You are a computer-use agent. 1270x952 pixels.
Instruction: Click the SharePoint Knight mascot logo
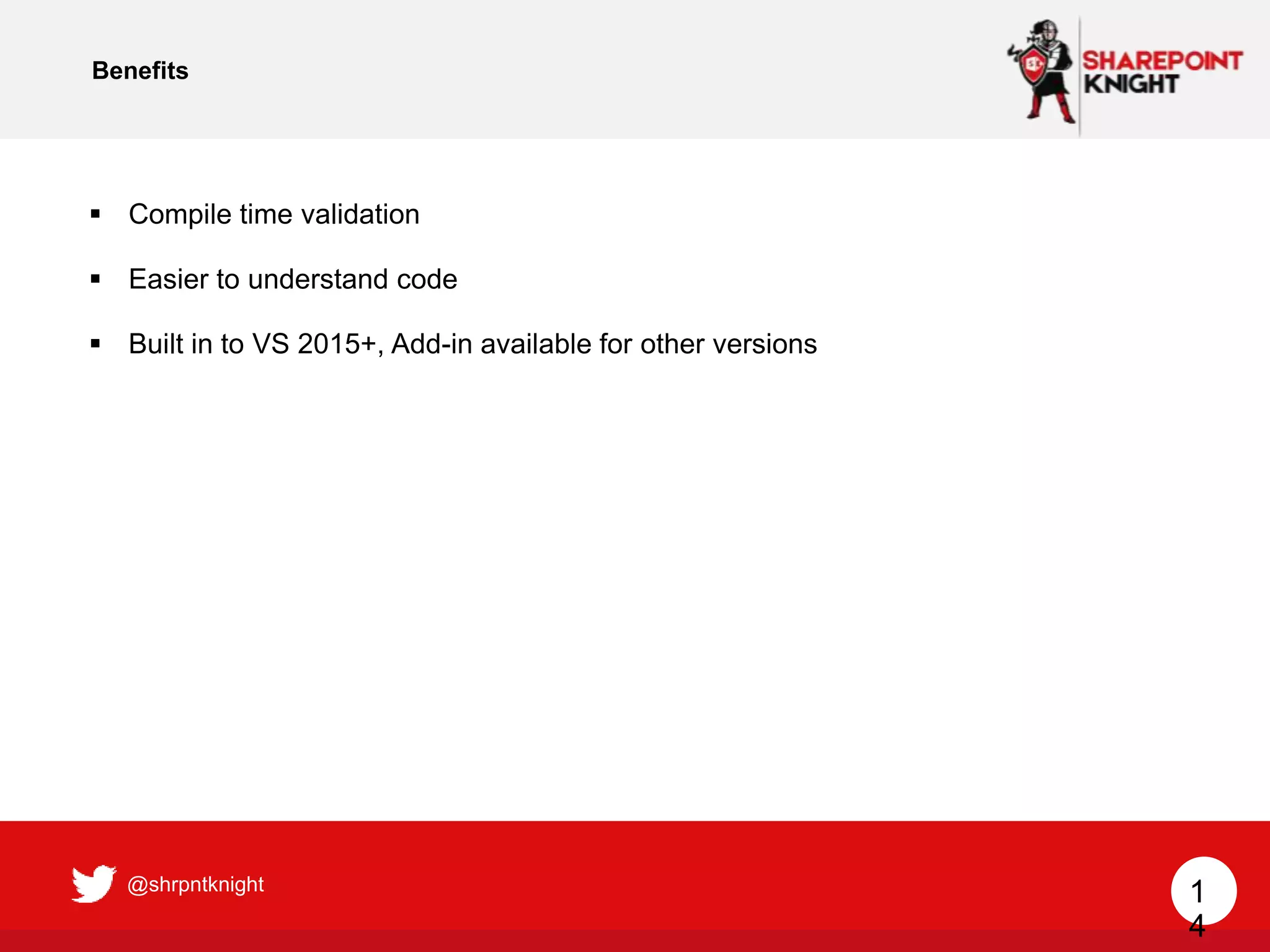[1042, 71]
